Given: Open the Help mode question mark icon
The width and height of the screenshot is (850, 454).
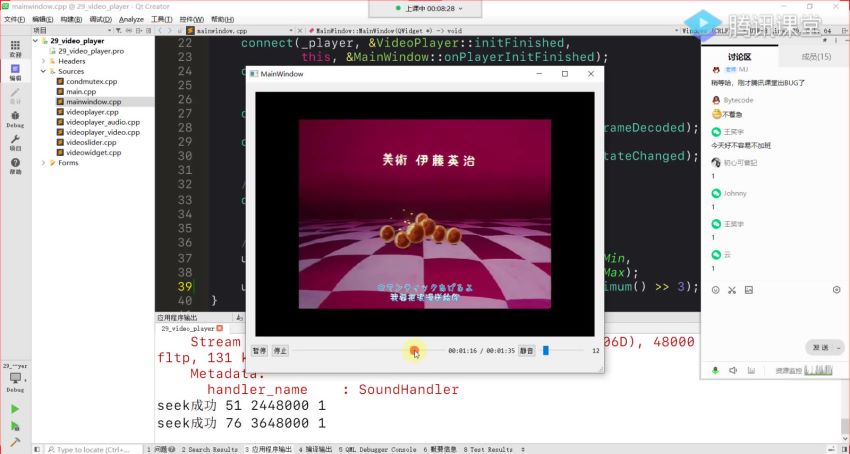Looking at the screenshot, I should (x=15, y=165).
